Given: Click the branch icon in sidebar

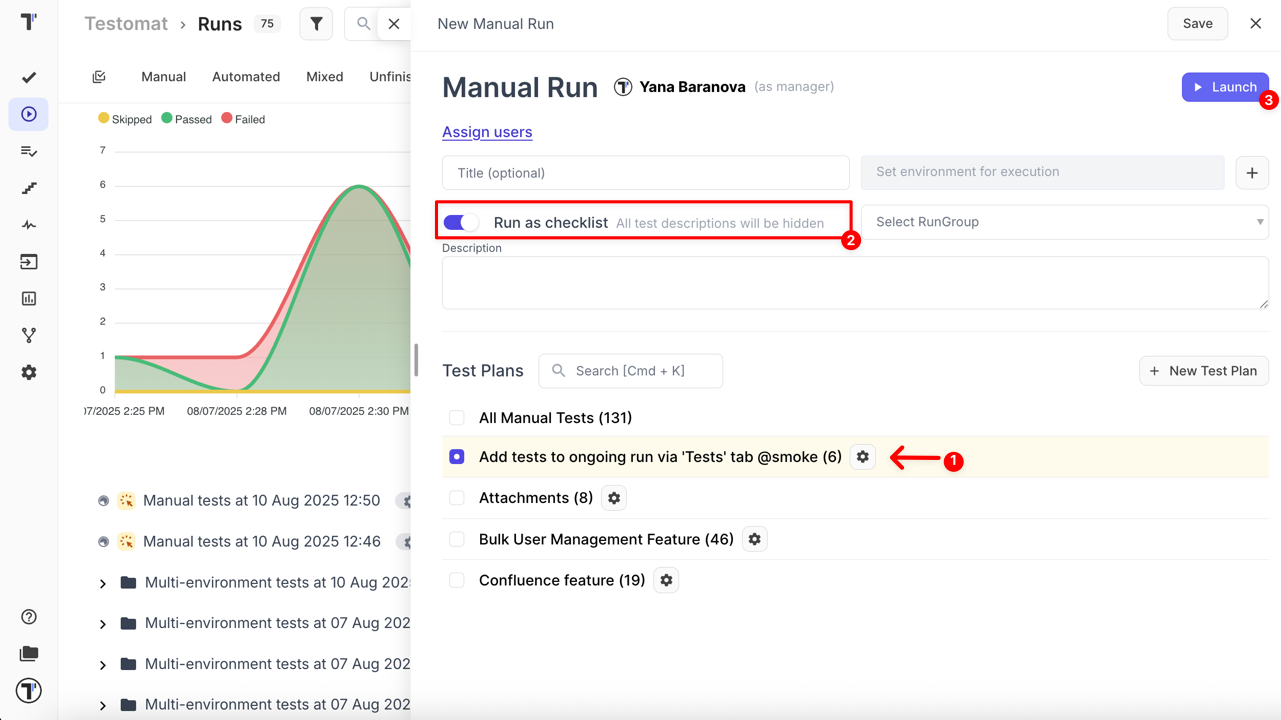Looking at the screenshot, I should click(x=29, y=335).
